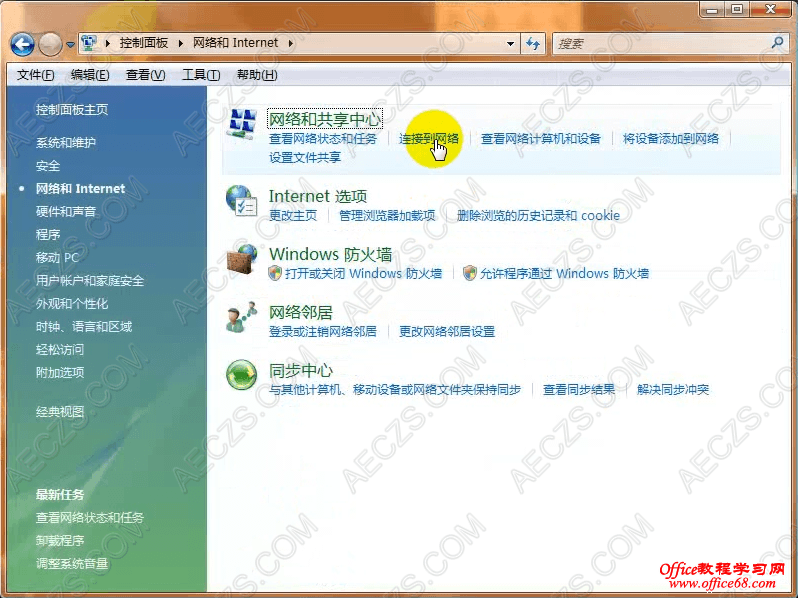Open recent task 调整系统音量

[x=72, y=563]
